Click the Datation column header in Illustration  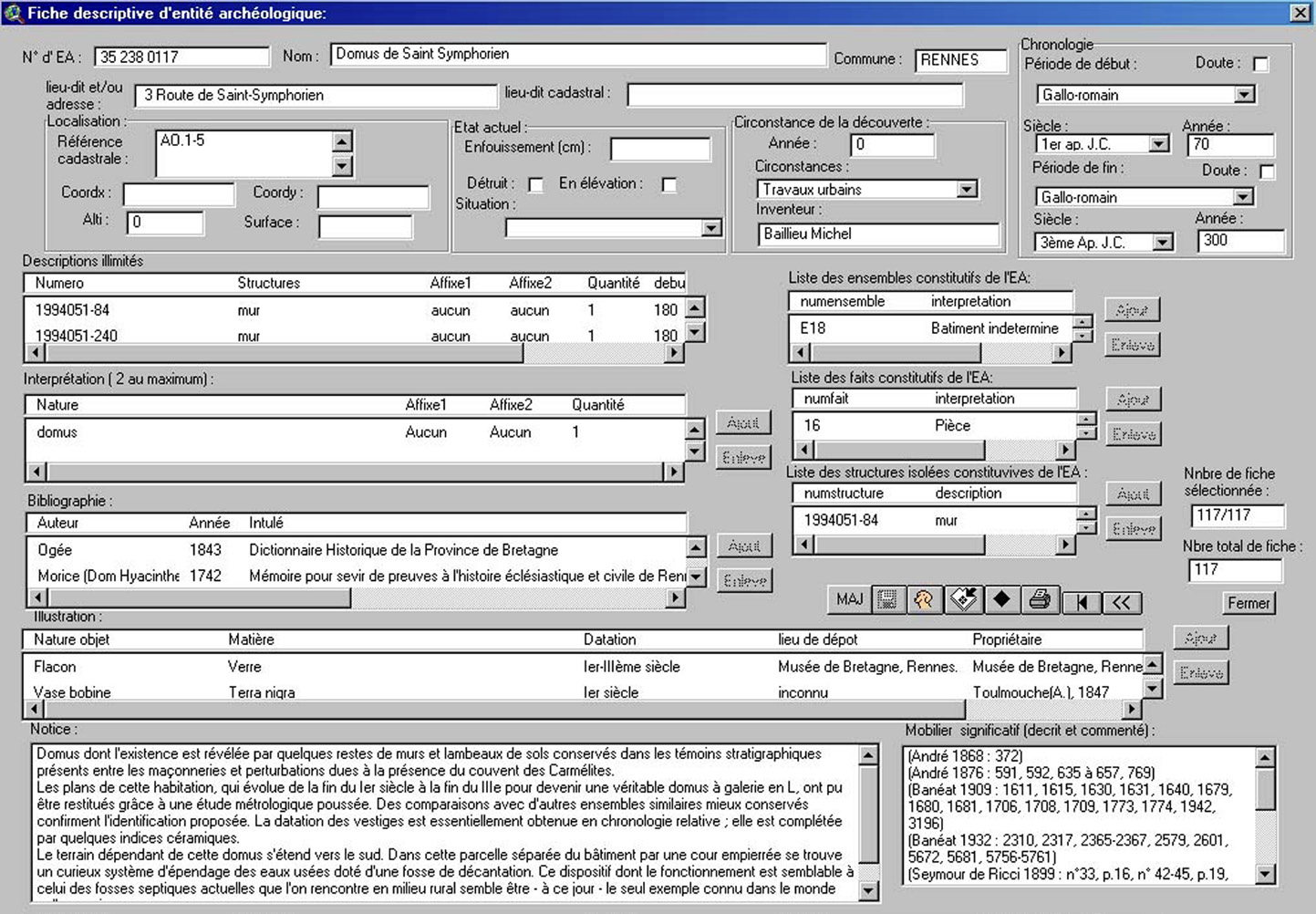tap(610, 639)
